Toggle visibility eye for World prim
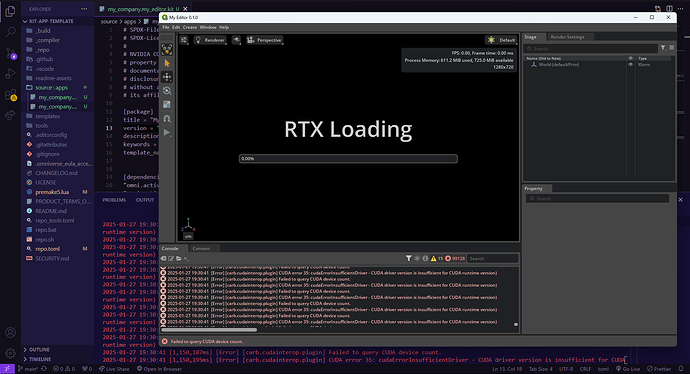Viewport: 690px width, 374px height. click(630, 65)
